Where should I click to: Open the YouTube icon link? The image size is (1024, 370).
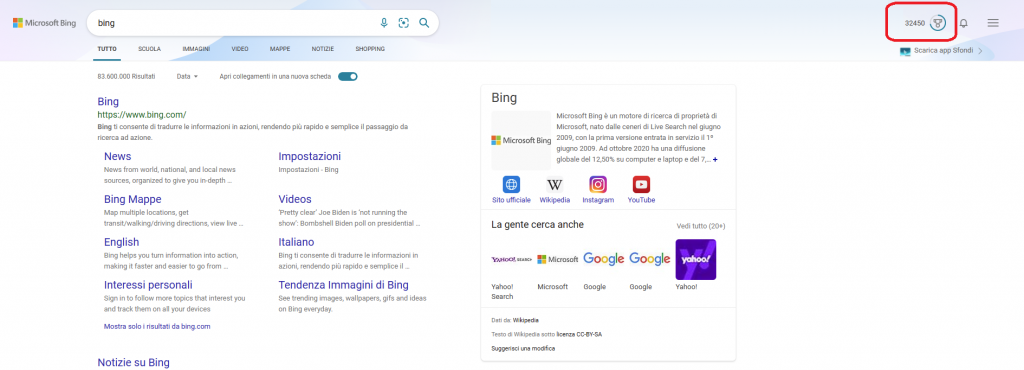pos(641,184)
